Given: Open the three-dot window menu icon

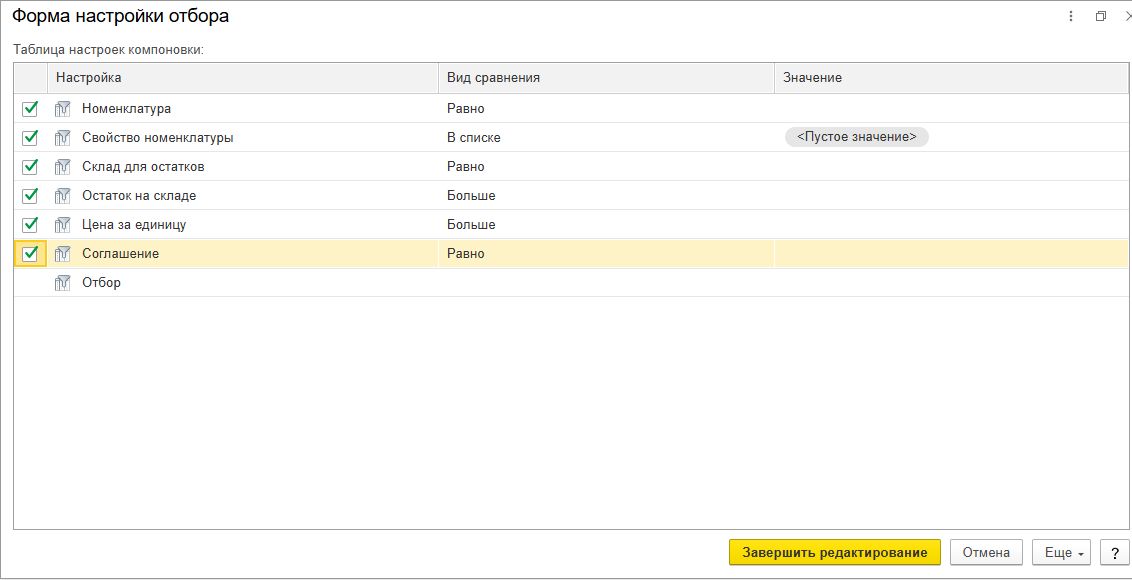Looking at the screenshot, I should 1071,17.
